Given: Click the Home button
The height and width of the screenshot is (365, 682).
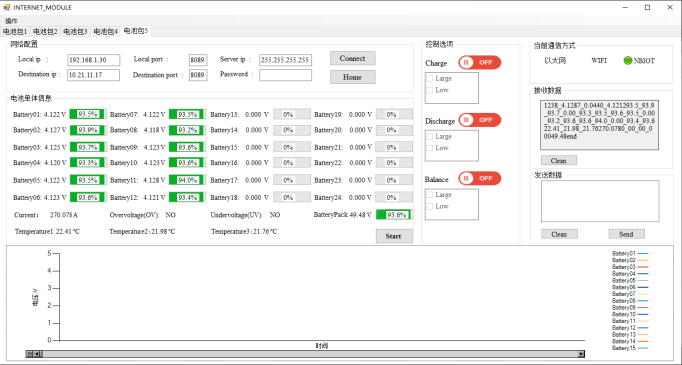Looking at the screenshot, I should pyautogui.click(x=353, y=77).
